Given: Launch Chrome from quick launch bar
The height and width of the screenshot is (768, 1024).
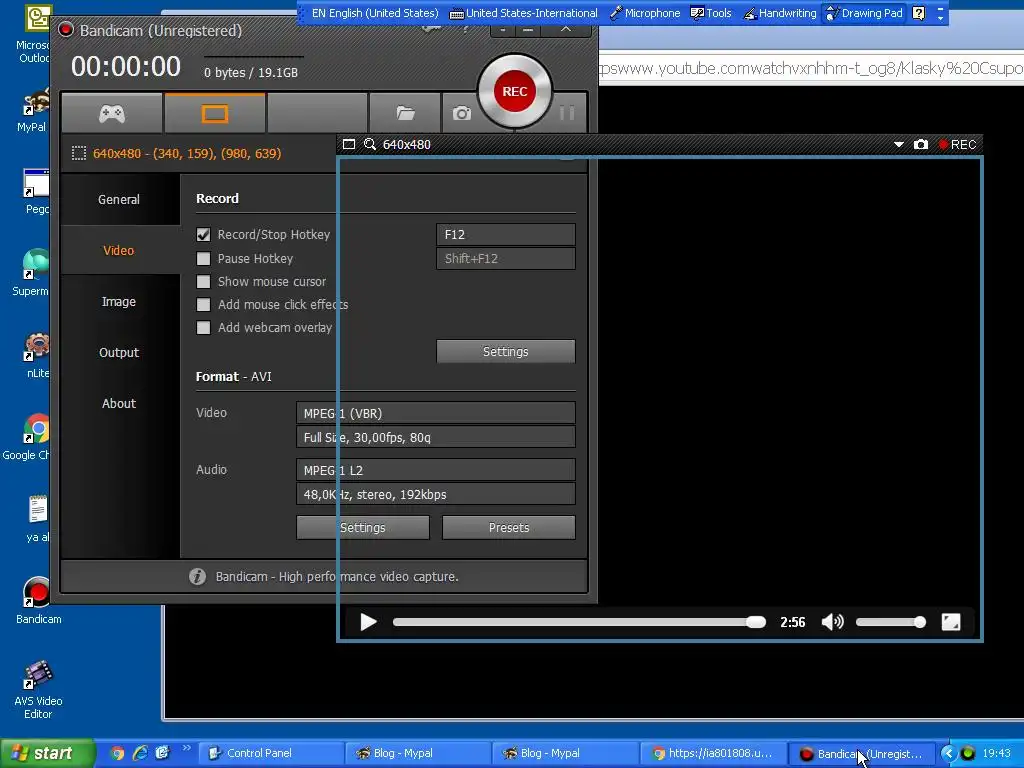Looking at the screenshot, I should [118, 753].
